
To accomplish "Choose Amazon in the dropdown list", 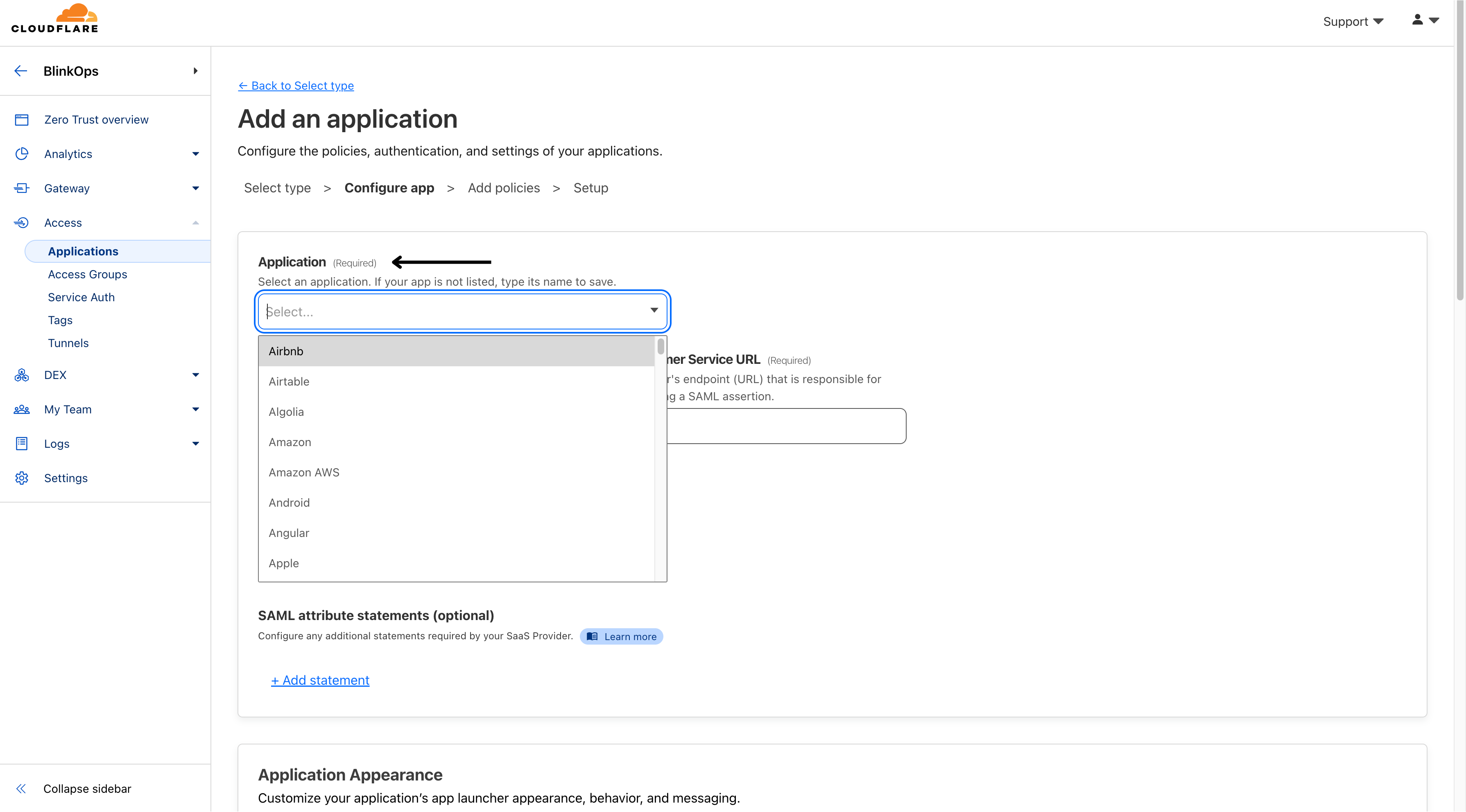I will point(457,442).
